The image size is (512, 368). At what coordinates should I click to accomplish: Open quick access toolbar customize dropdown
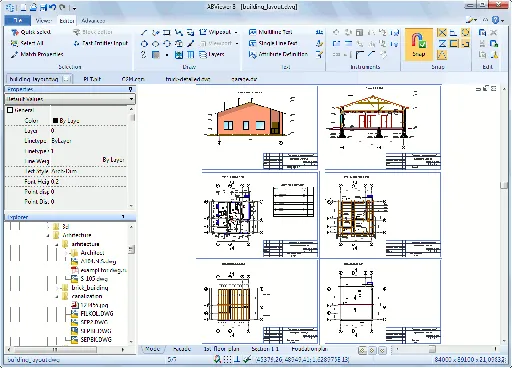click(75, 8)
